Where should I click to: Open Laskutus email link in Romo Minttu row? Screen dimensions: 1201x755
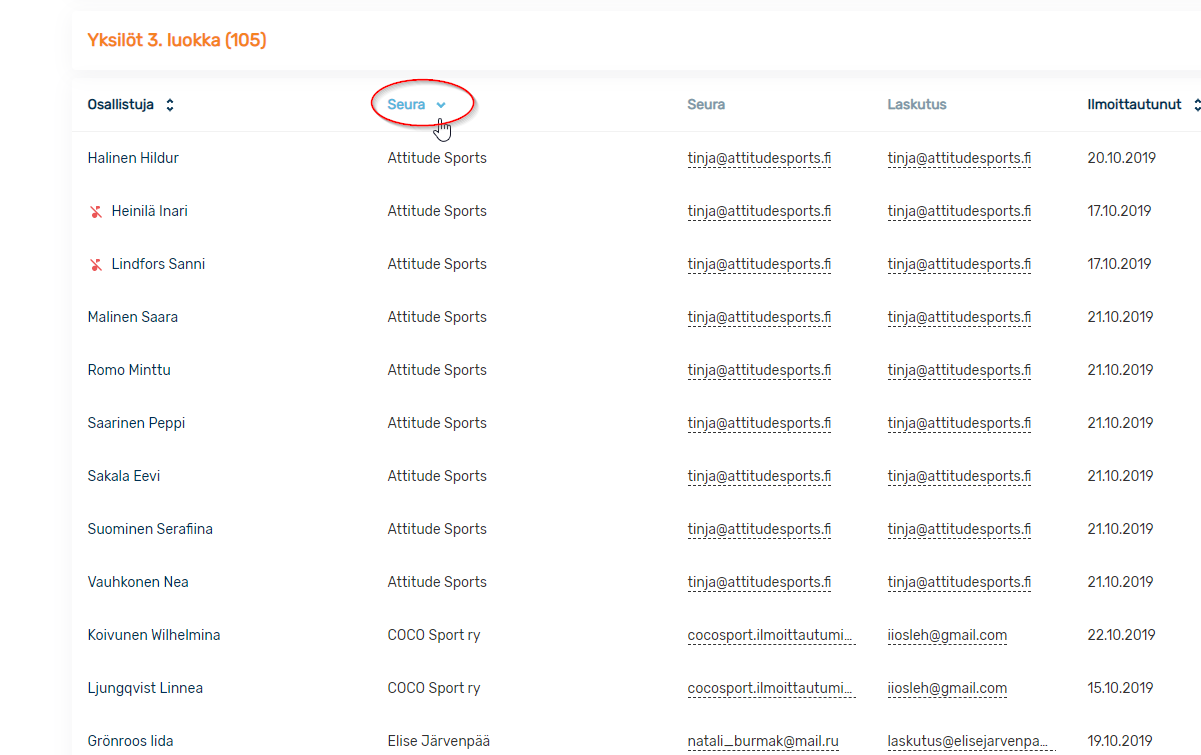(959, 370)
